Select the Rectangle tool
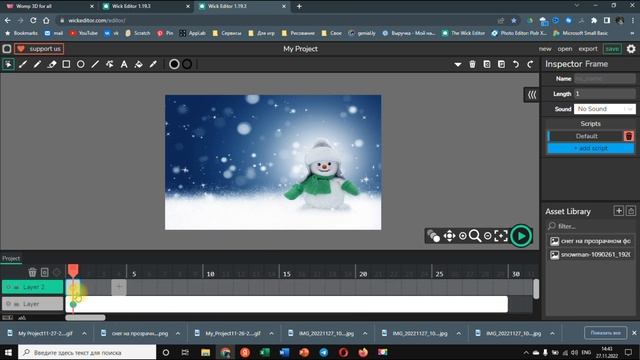Viewport: 640px width, 360px height. point(66,64)
